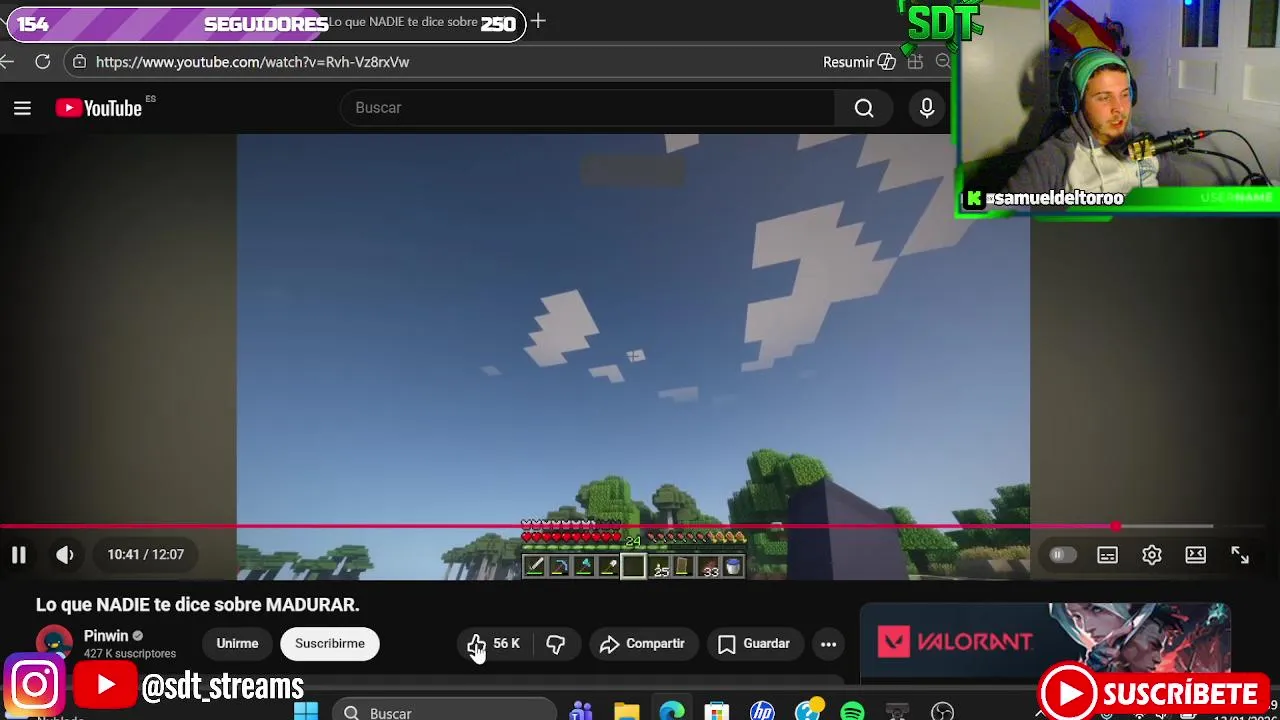Open the Valorant ad thumbnail
This screenshot has width=1280, height=720.
pos(1045,643)
